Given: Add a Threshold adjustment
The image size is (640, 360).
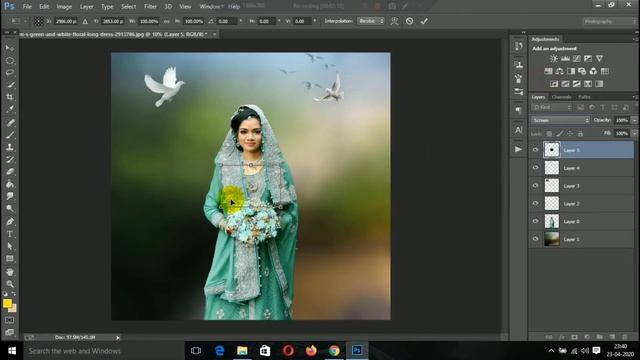Looking at the screenshot, I should coord(576,84).
